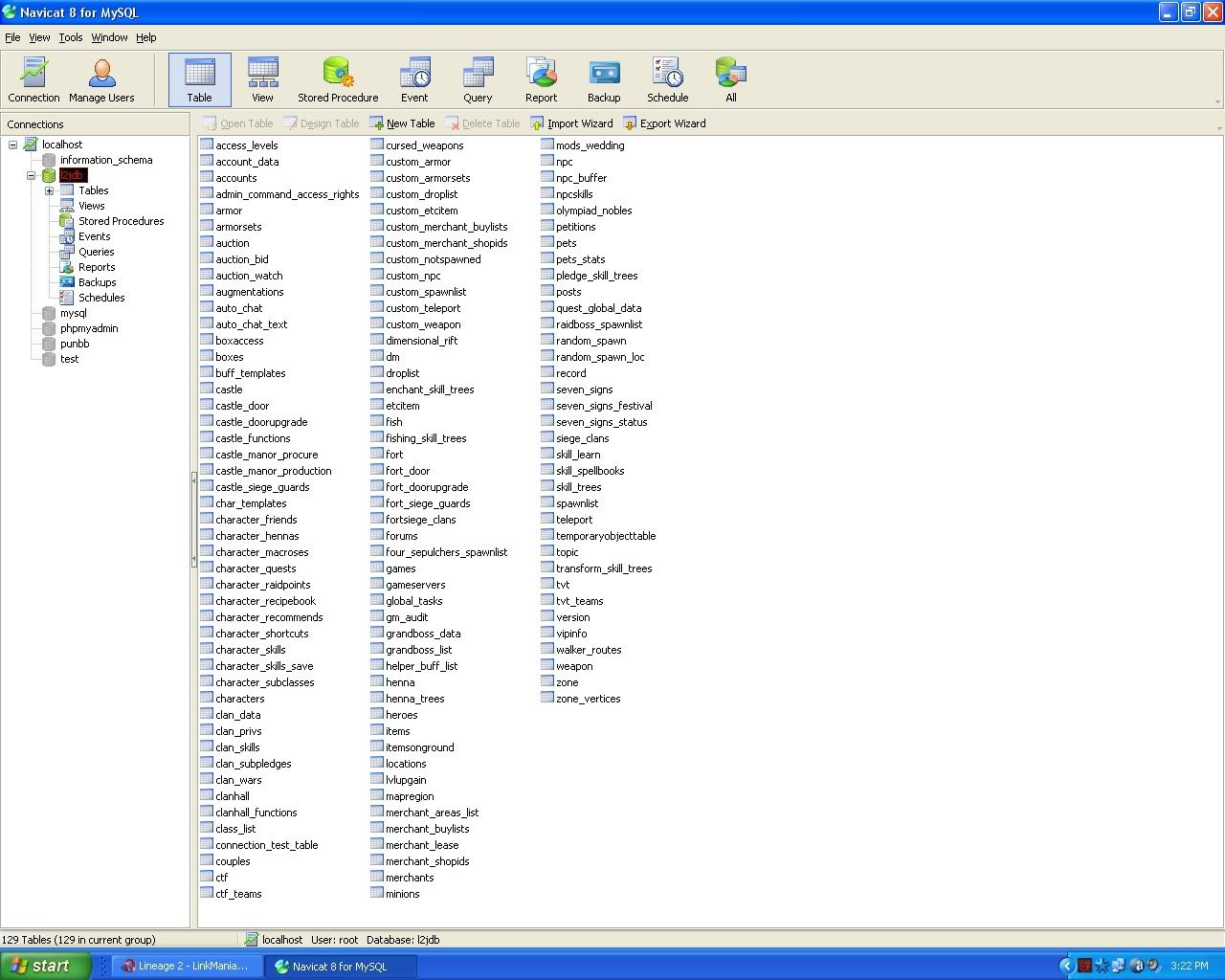Open the Windows start menu
The height and width of the screenshot is (980, 1225).
pyautogui.click(x=45, y=966)
